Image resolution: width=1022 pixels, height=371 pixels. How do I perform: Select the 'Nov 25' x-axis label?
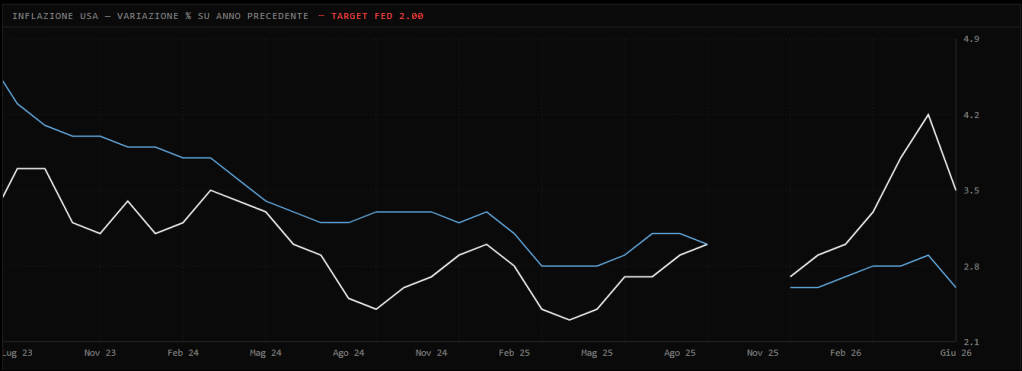coord(763,353)
